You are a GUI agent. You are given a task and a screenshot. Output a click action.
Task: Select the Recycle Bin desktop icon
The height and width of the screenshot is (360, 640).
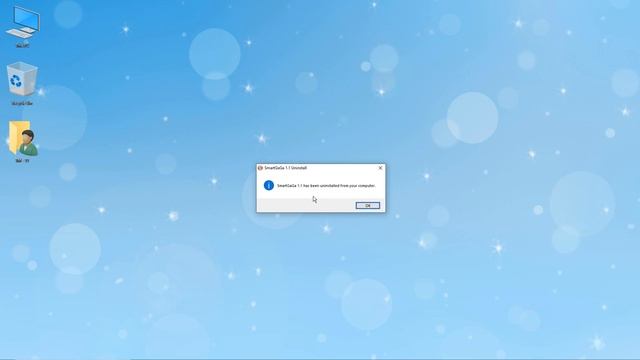click(x=22, y=83)
